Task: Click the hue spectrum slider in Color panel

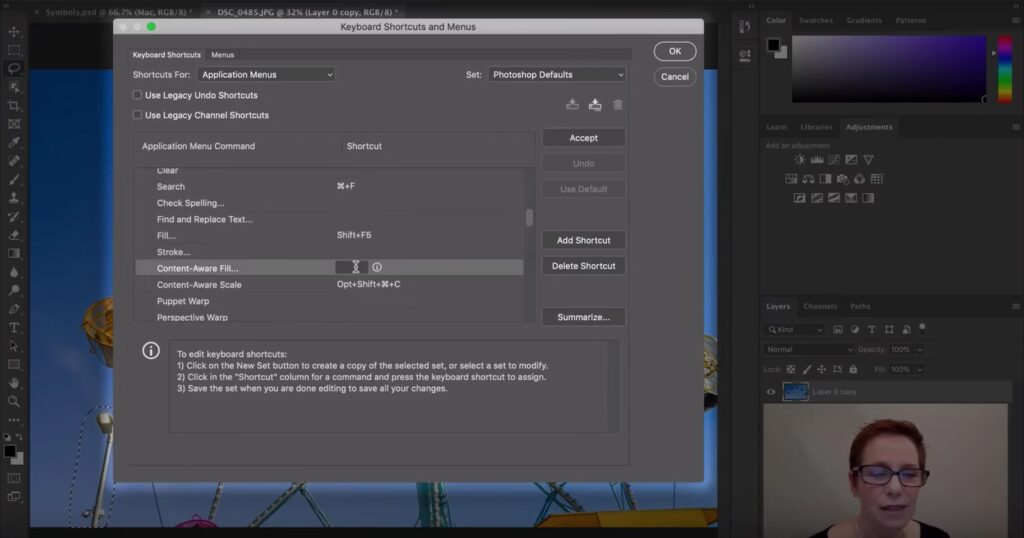Action: coord(1004,68)
